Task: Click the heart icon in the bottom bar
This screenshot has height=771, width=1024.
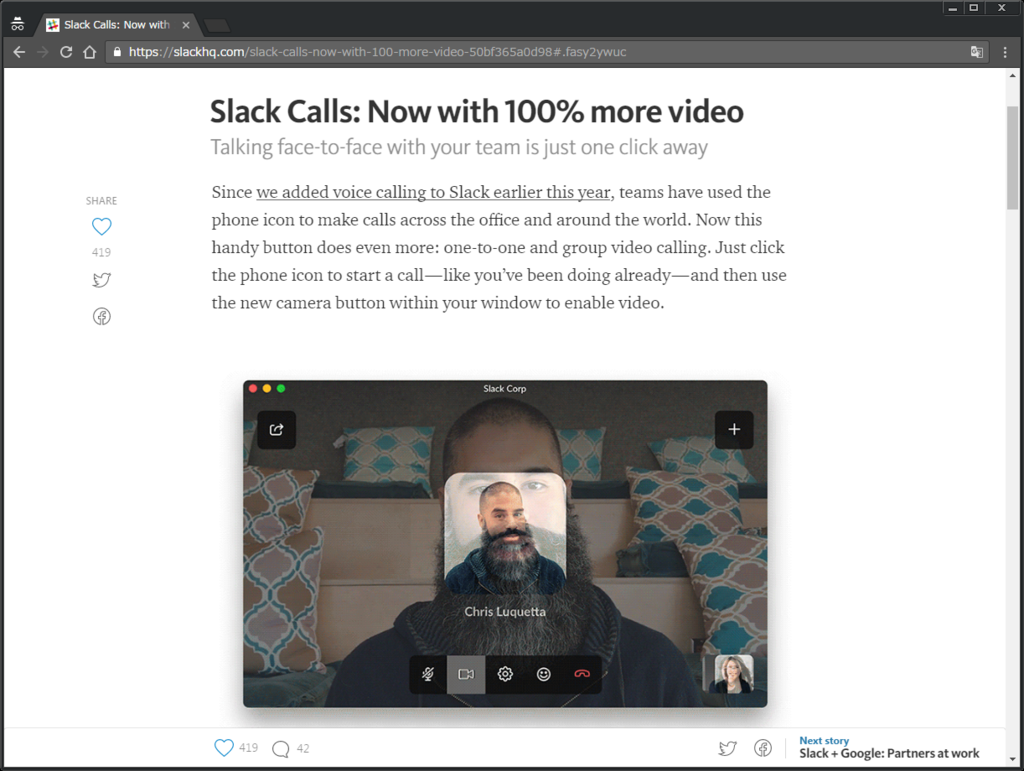Action: 224,747
